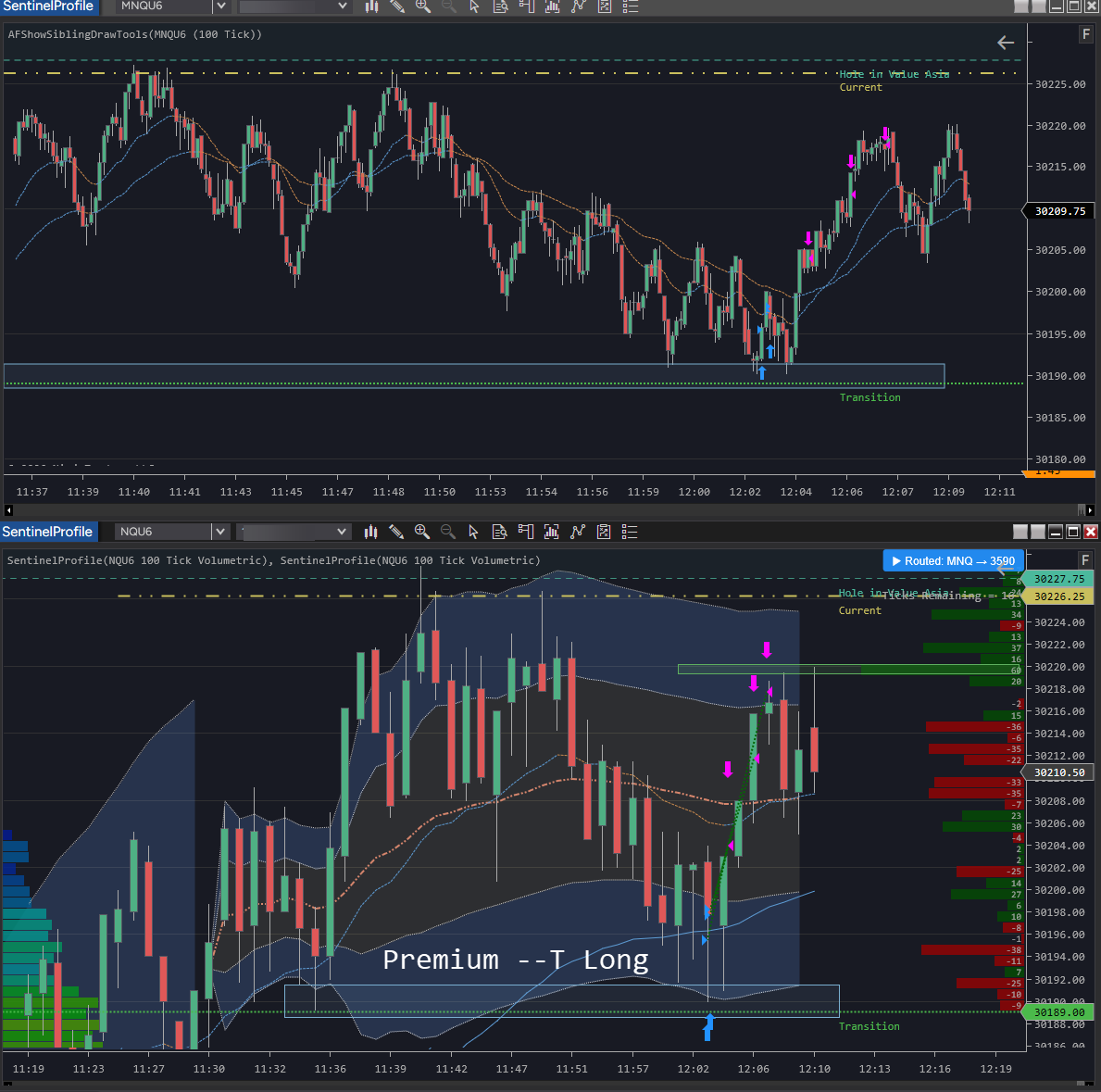Image resolution: width=1101 pixels, height=1092 pixels.
Task: Open data box icon in MNQU6 chart
Action: (x=501, y=6)
